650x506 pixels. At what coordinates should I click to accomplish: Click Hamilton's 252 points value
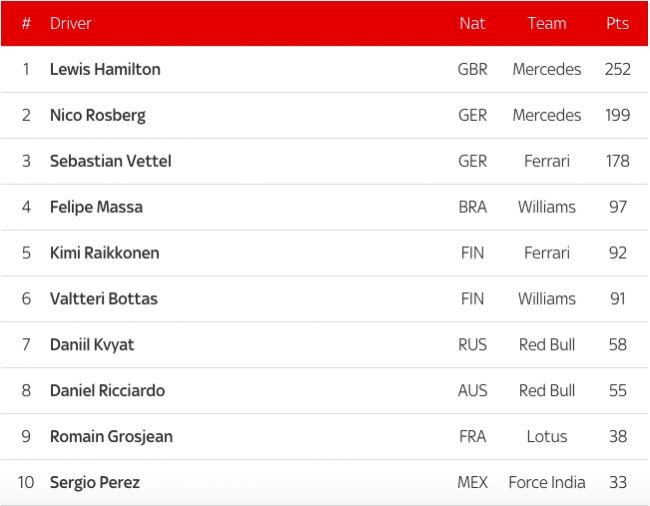coord(617,69)
